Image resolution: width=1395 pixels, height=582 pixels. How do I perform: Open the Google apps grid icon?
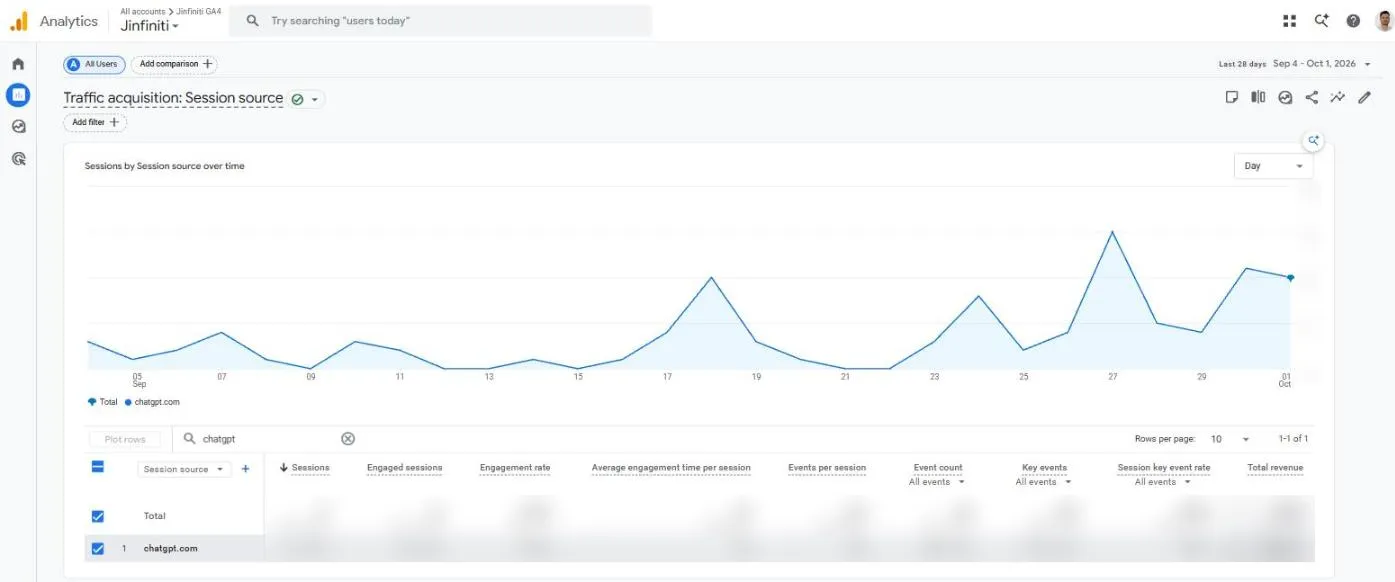[x=1289, y=21]
